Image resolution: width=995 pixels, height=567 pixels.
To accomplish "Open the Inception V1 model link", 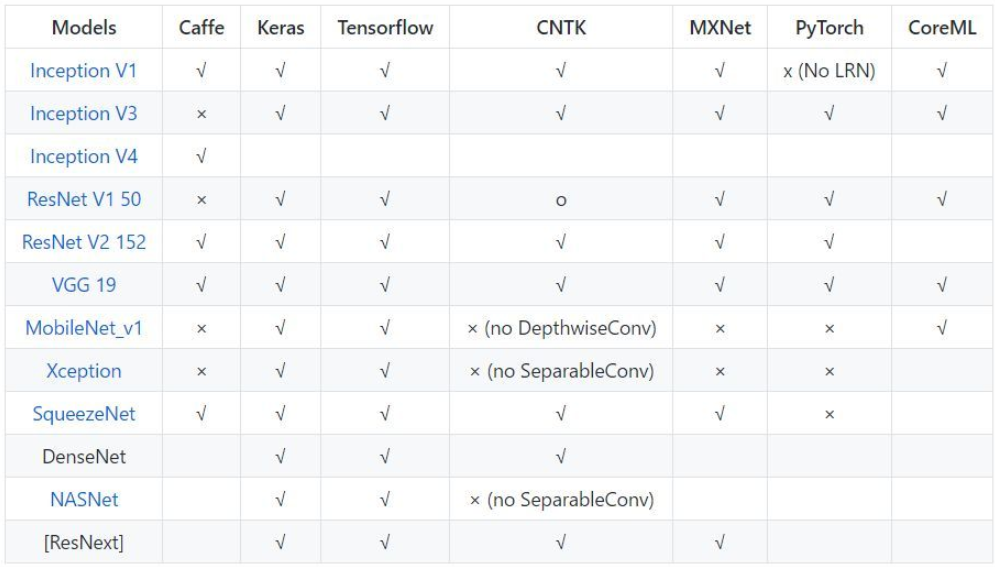I will coord(84,70).
